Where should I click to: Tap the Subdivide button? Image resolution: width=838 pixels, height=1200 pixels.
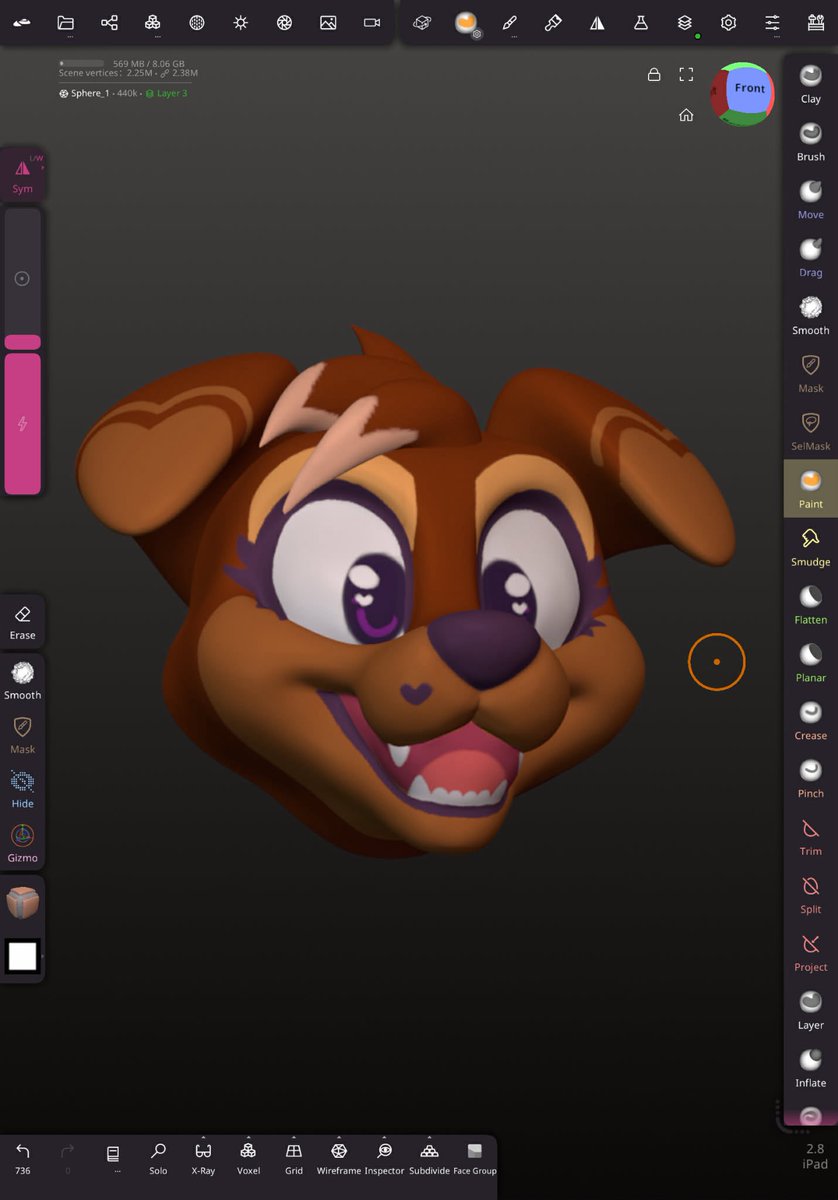coord(429,1159)
